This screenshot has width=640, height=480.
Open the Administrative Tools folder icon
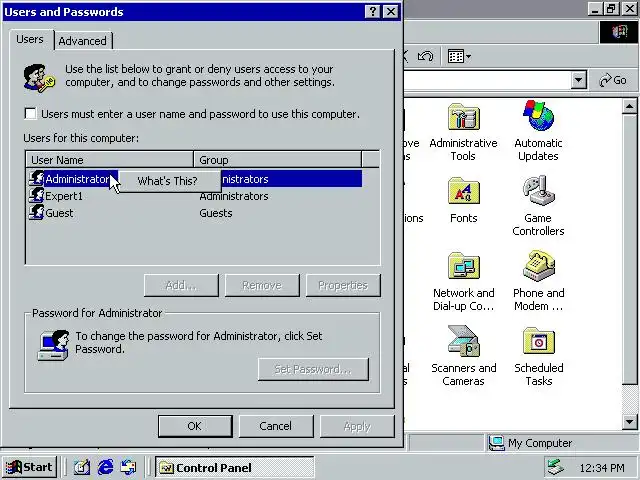(464, 117)
